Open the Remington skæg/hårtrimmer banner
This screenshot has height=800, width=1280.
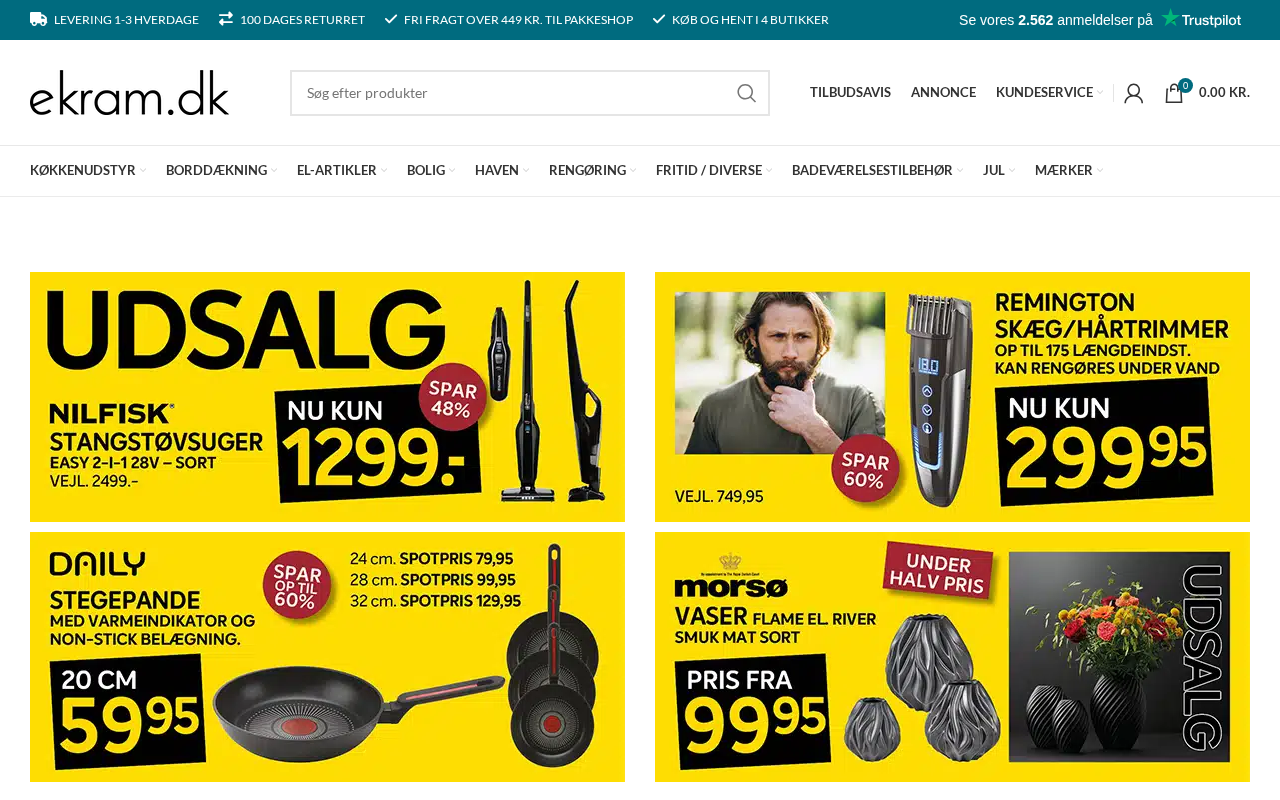(x=952, y=397)
